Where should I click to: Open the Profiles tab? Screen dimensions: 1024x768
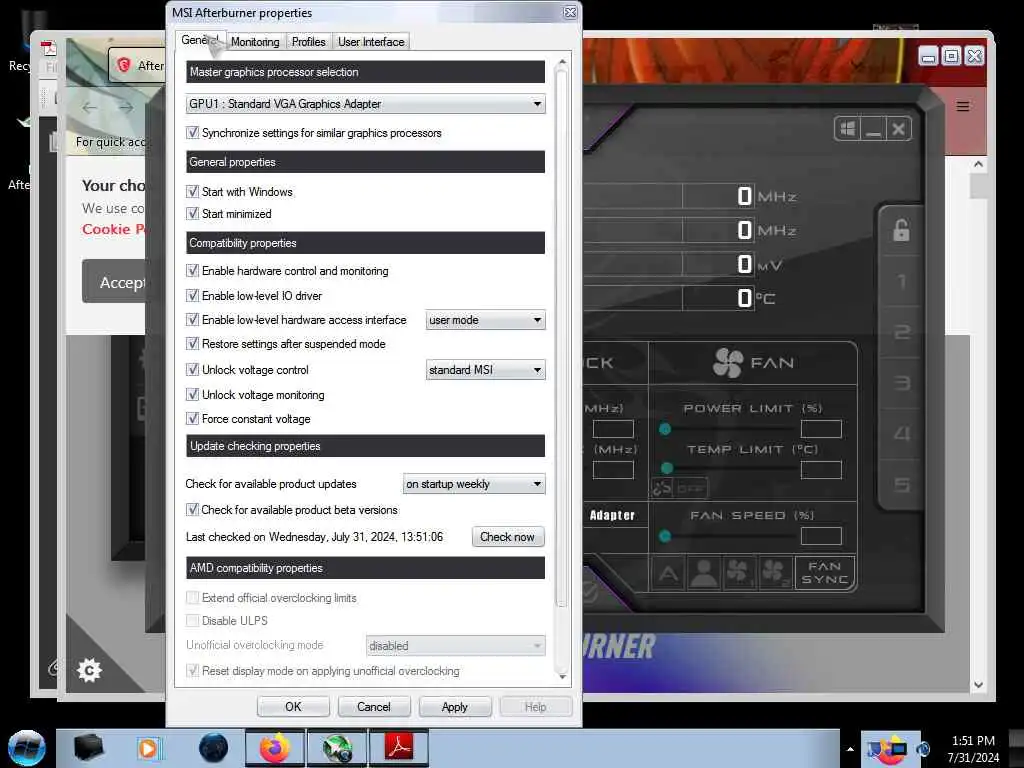click(308, 42)
